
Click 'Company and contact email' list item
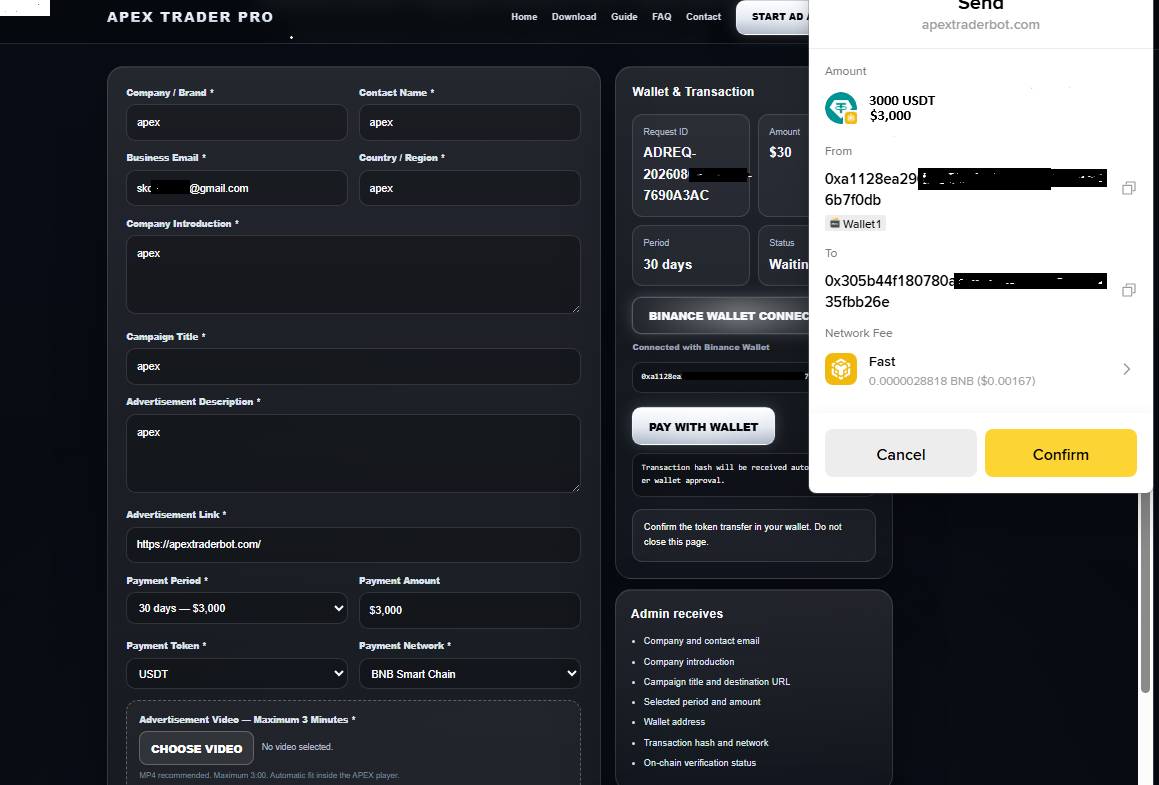701,641
